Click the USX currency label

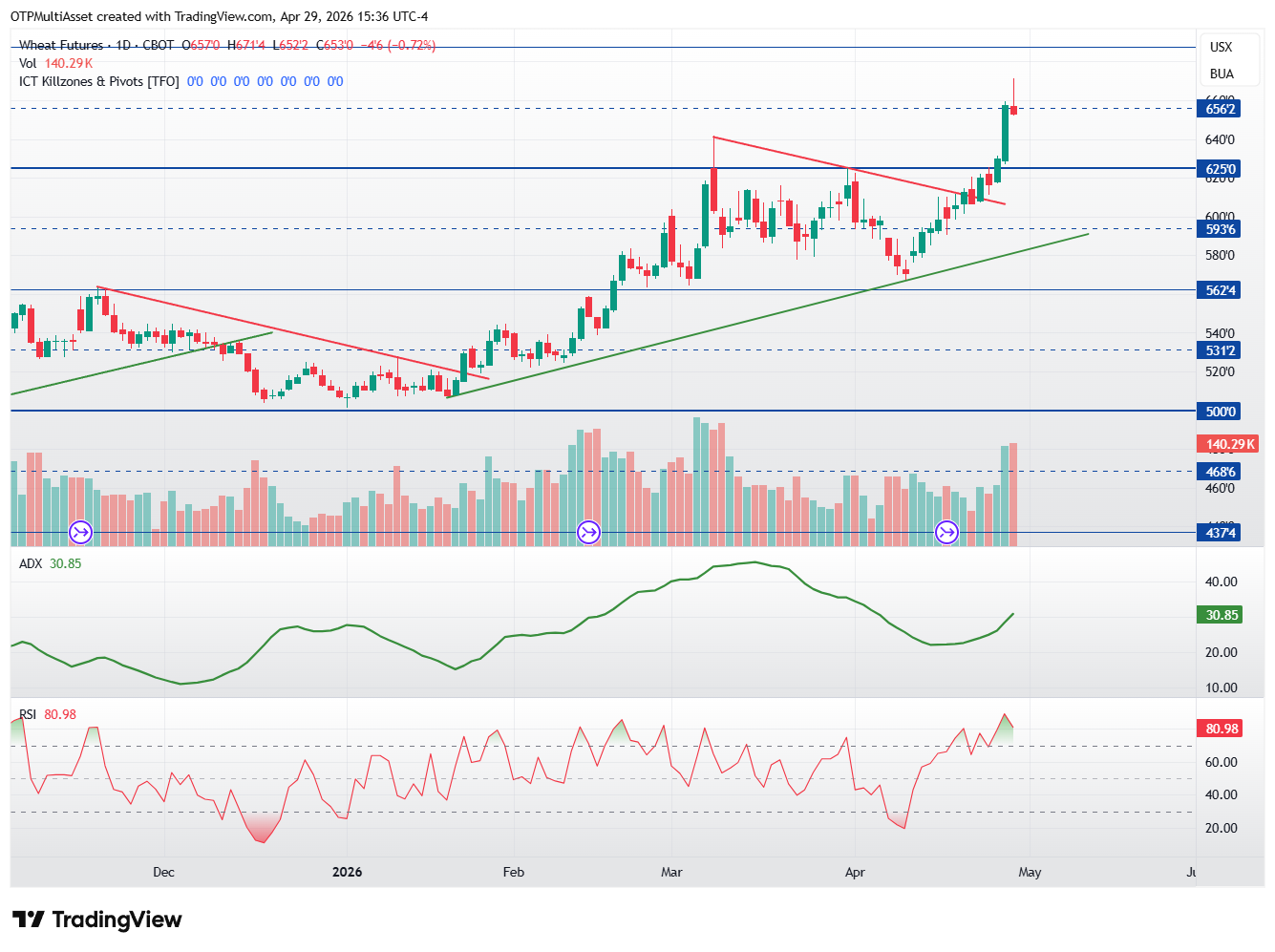(x=1221, y=47)
